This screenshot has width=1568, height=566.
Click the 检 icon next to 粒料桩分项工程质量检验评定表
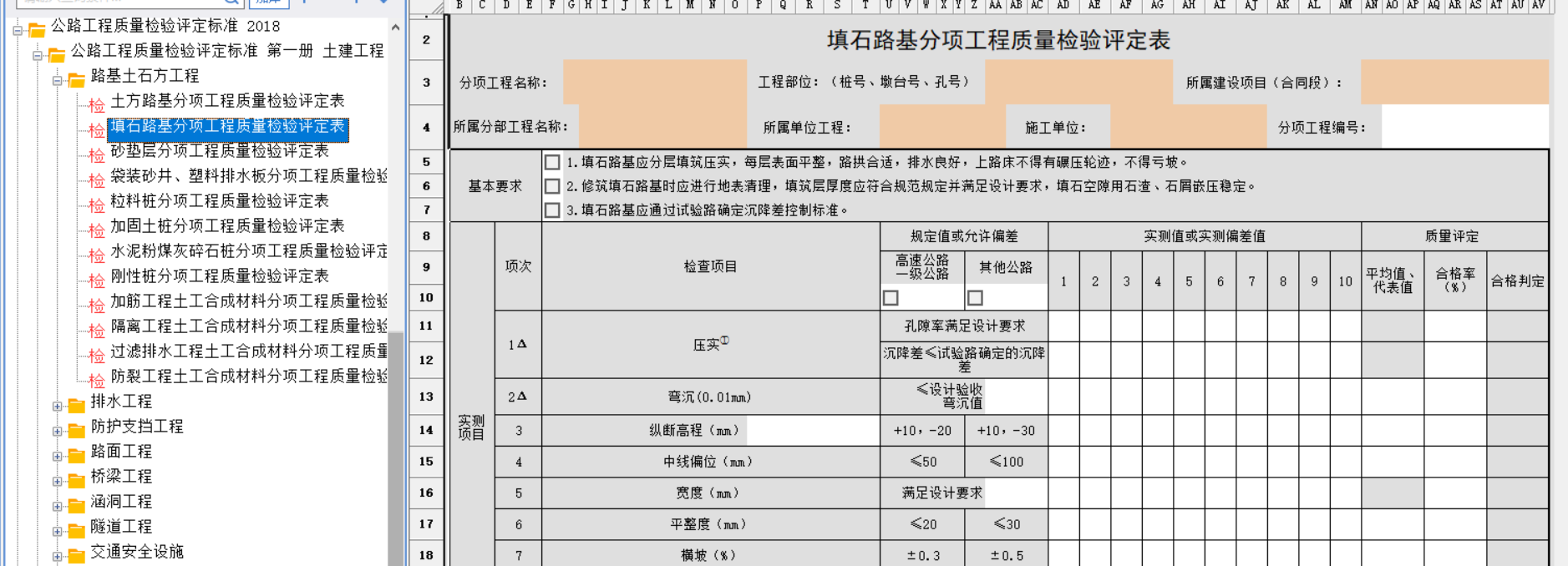97,205
